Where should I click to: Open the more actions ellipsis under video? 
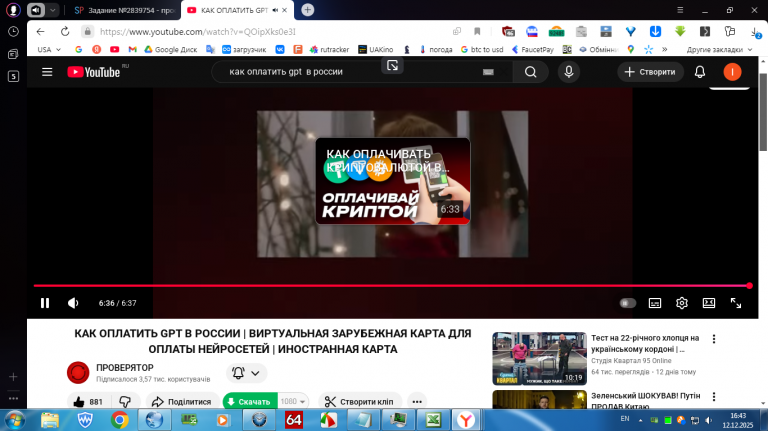[417, 402]
